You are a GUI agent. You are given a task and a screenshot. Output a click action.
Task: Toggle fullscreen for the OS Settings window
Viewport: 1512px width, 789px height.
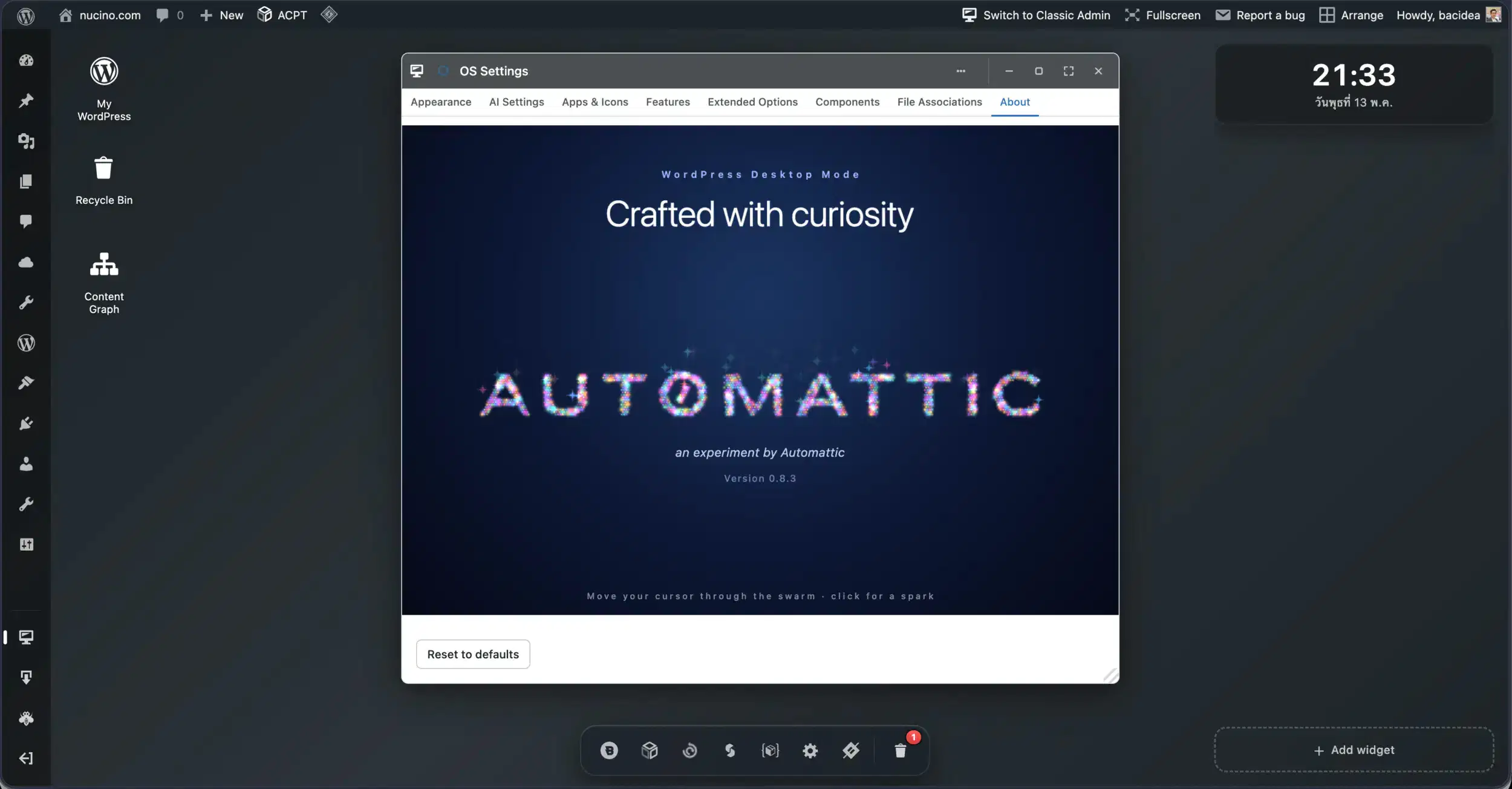click(x=1069, y=71)
